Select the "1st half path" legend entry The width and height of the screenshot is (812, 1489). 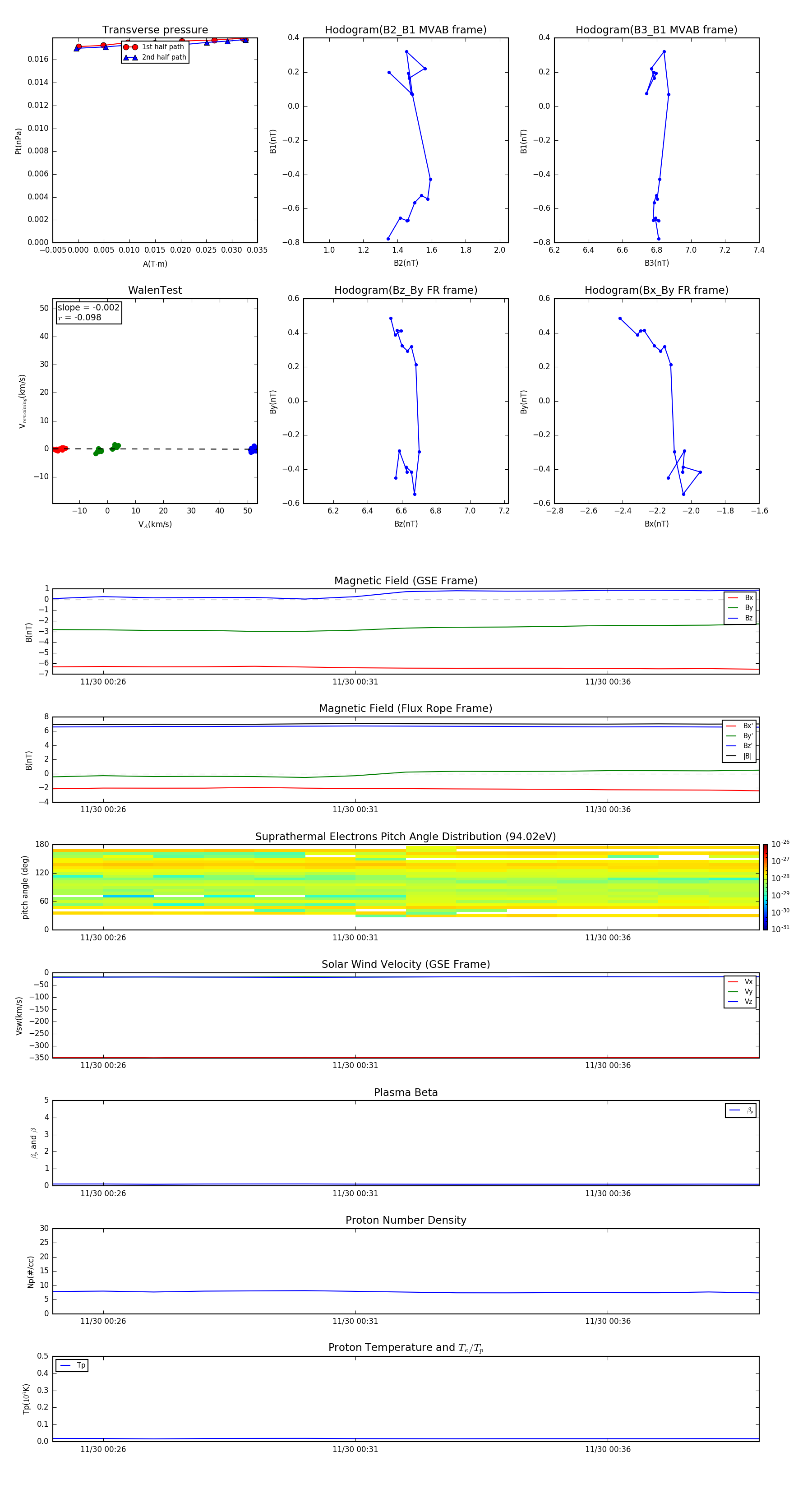pyautogui.click(x=154, y=47)
